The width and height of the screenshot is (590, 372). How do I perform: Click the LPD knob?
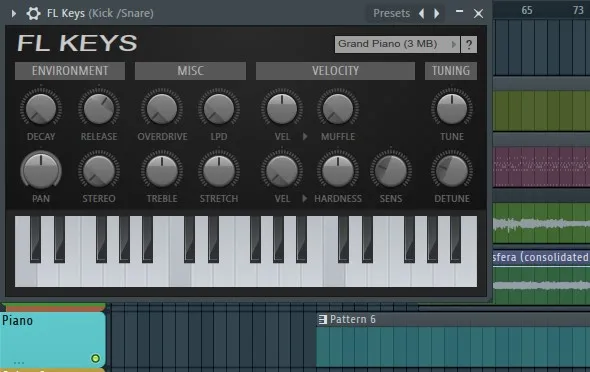click(219, 108)
